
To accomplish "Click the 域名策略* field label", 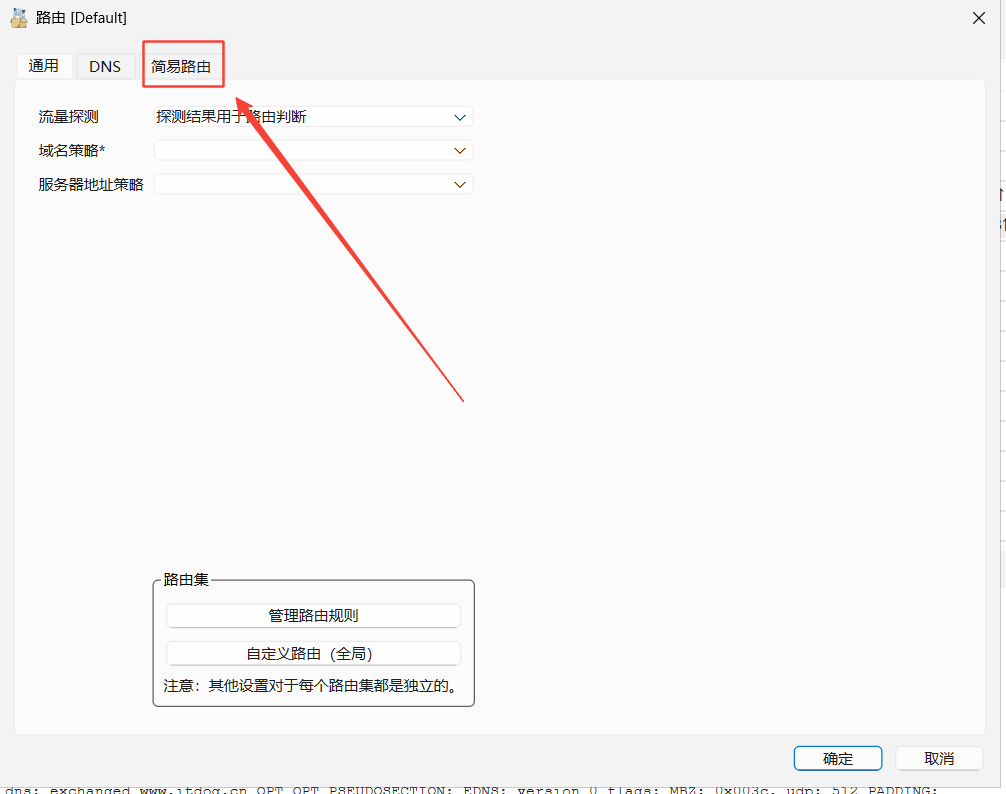I will pos(72,151).
